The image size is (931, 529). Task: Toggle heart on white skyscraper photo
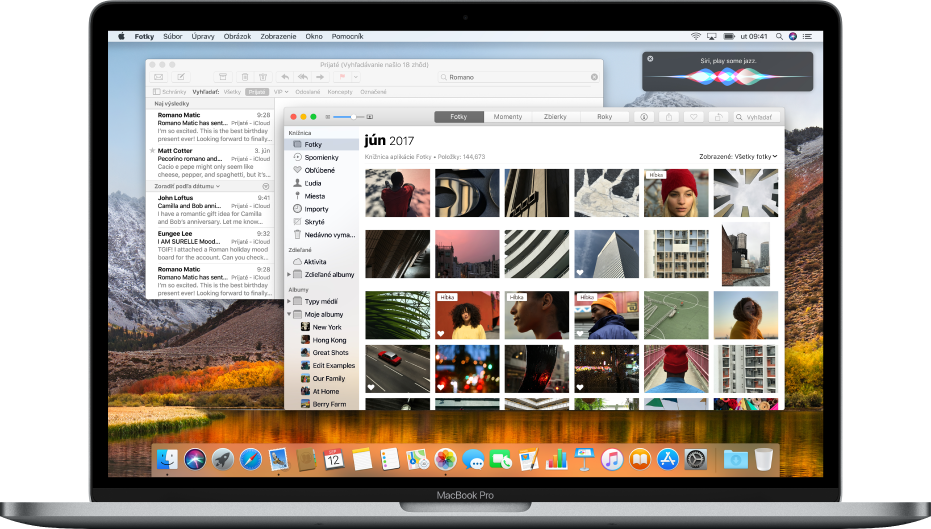point(580,273)
